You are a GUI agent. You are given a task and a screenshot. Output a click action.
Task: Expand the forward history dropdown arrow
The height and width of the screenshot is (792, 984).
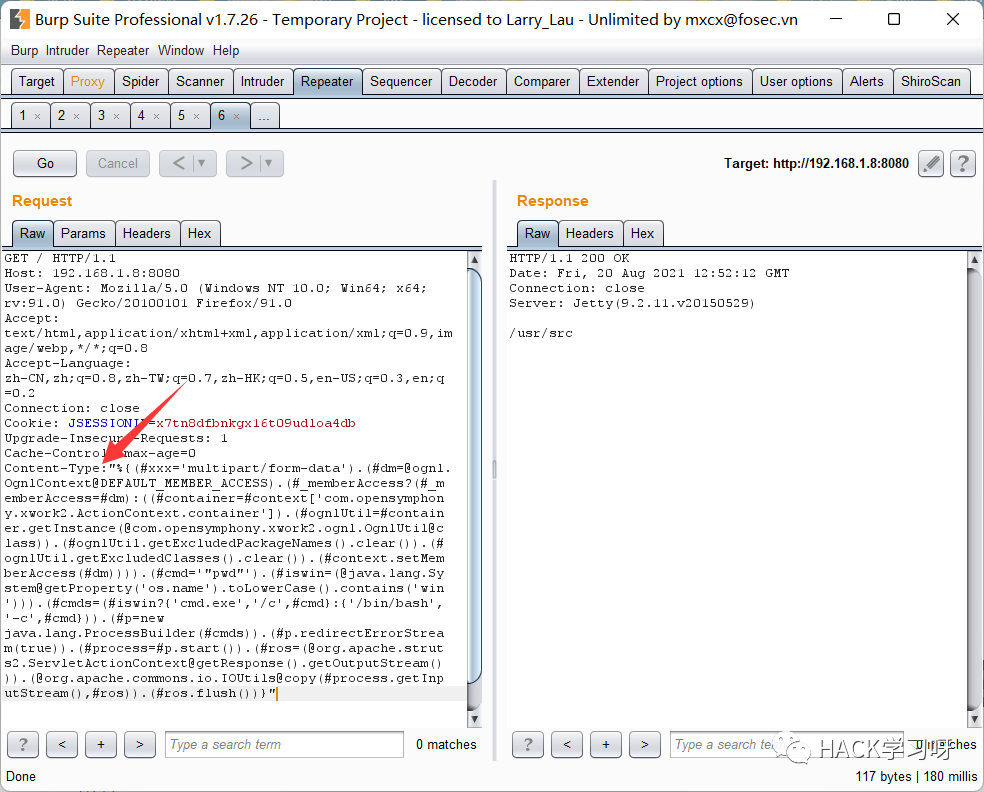[x=269, y=164]
